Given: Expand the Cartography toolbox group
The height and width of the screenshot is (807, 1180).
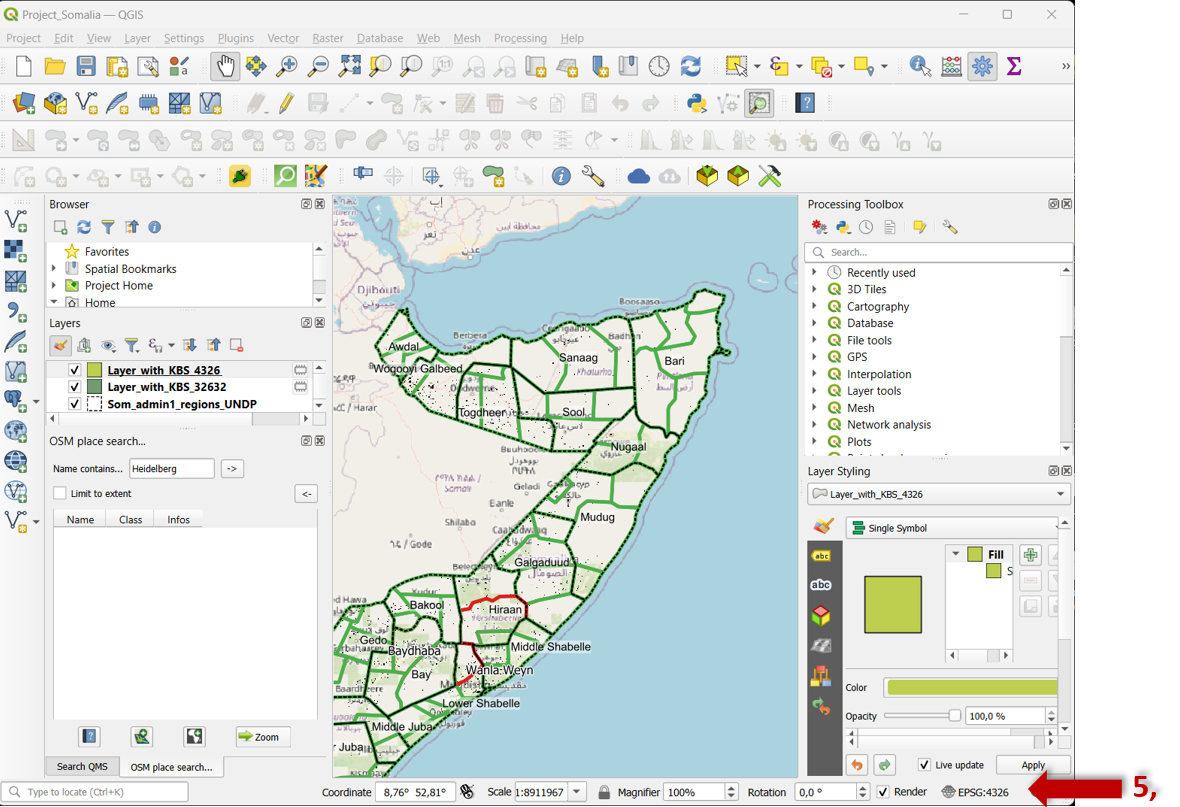Looking at the screenshot, I should click(x=814, y=306).
